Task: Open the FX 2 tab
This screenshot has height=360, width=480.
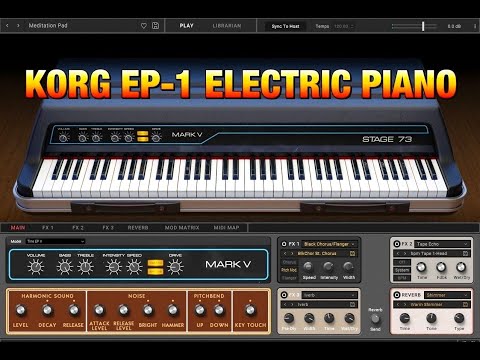Action: (78, 228)
